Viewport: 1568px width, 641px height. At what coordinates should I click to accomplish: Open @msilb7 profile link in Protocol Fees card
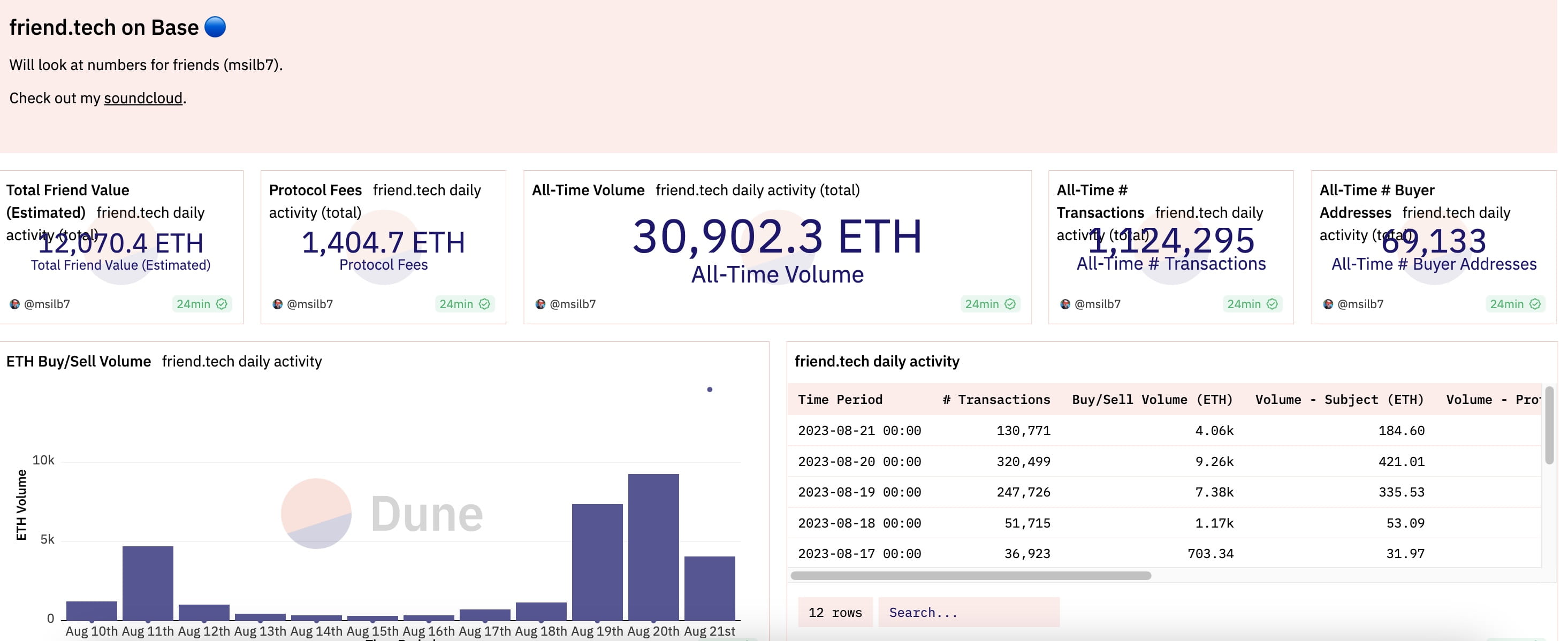[310, 304]
